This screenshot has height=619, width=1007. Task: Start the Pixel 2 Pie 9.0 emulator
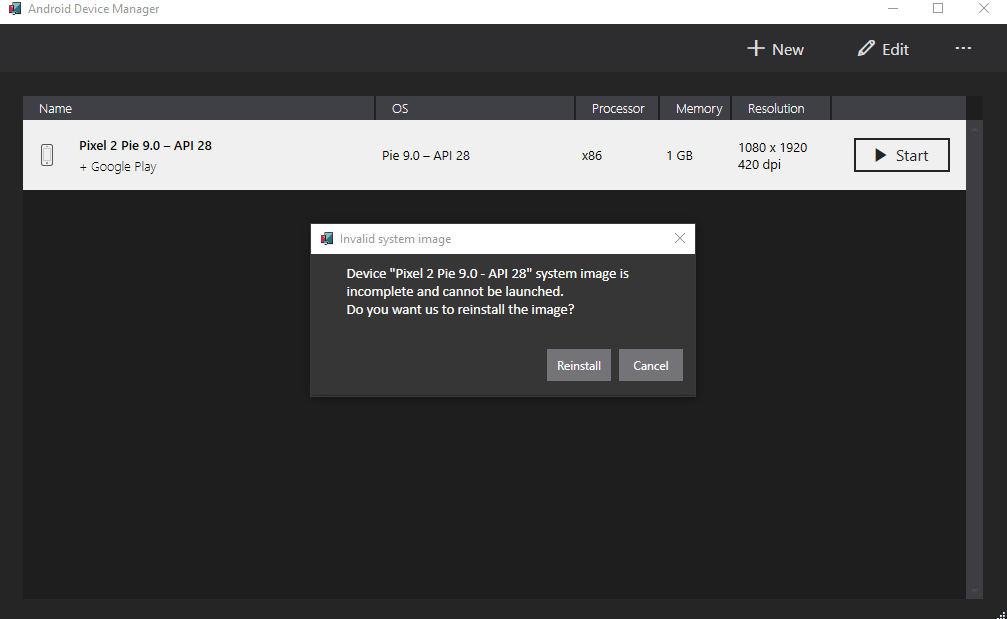pyautogui.click(x=901, y=155)
